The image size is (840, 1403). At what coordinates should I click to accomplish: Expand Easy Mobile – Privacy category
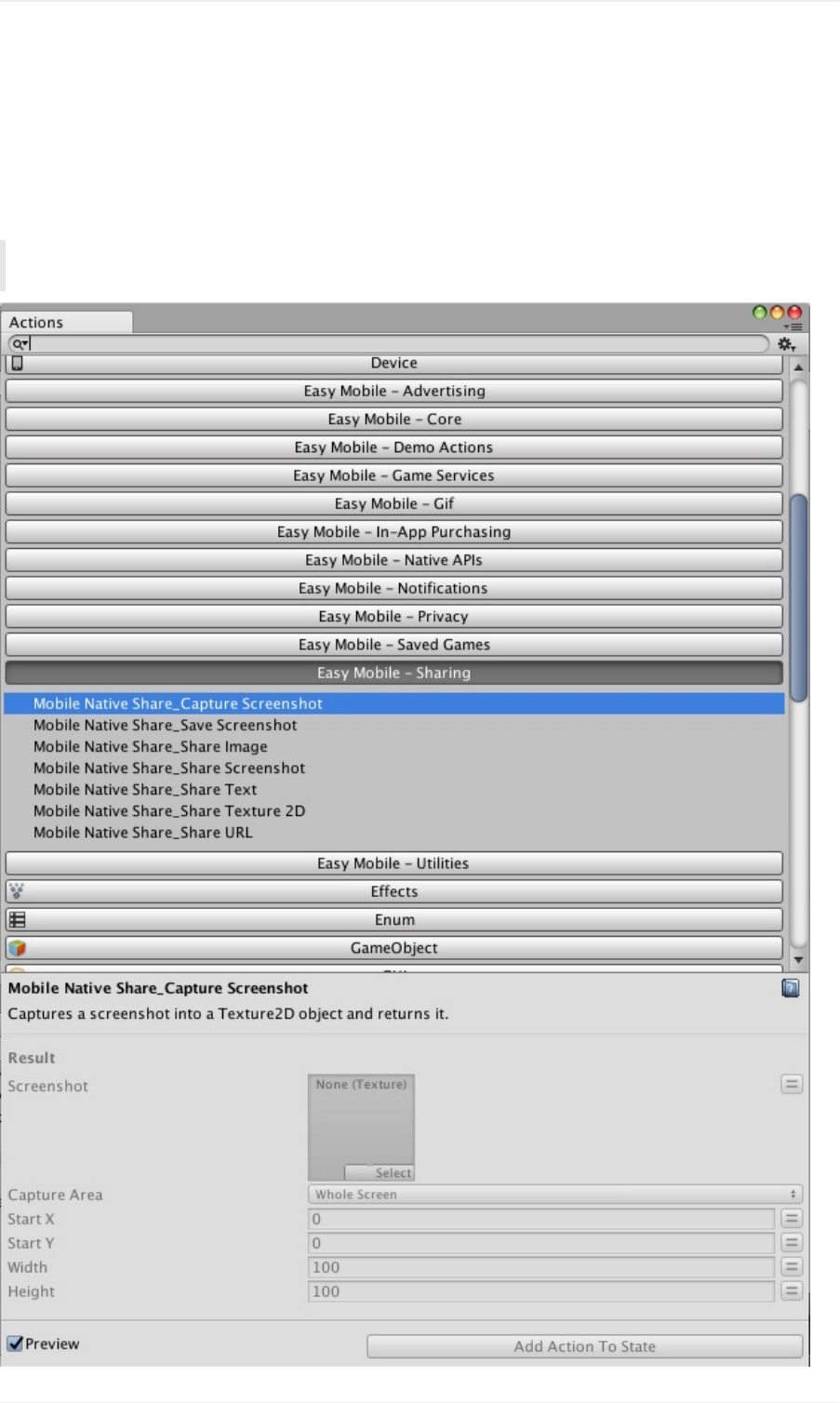coord(394,616)
